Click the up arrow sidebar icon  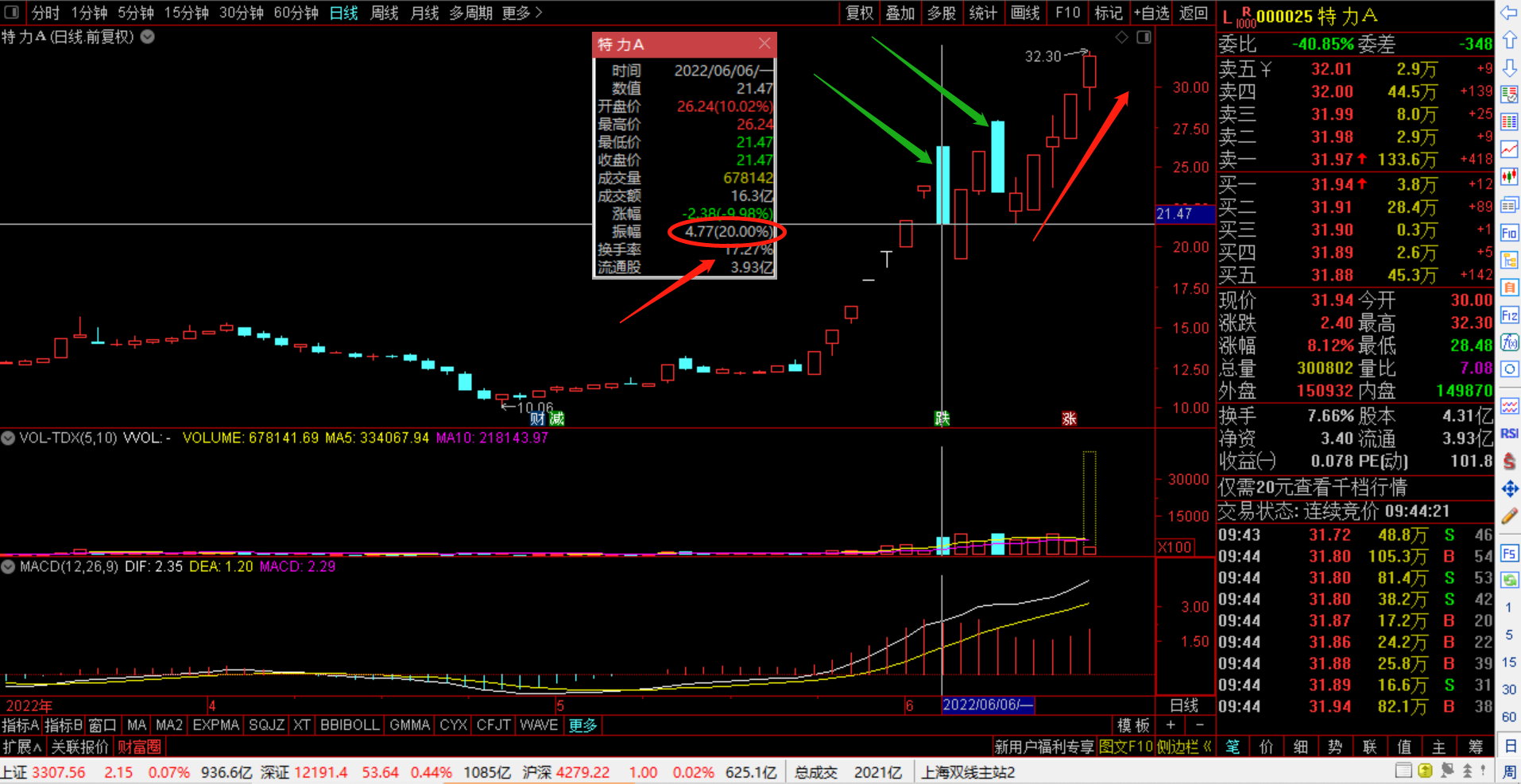pyautogui.click(x=1508, y=40)
